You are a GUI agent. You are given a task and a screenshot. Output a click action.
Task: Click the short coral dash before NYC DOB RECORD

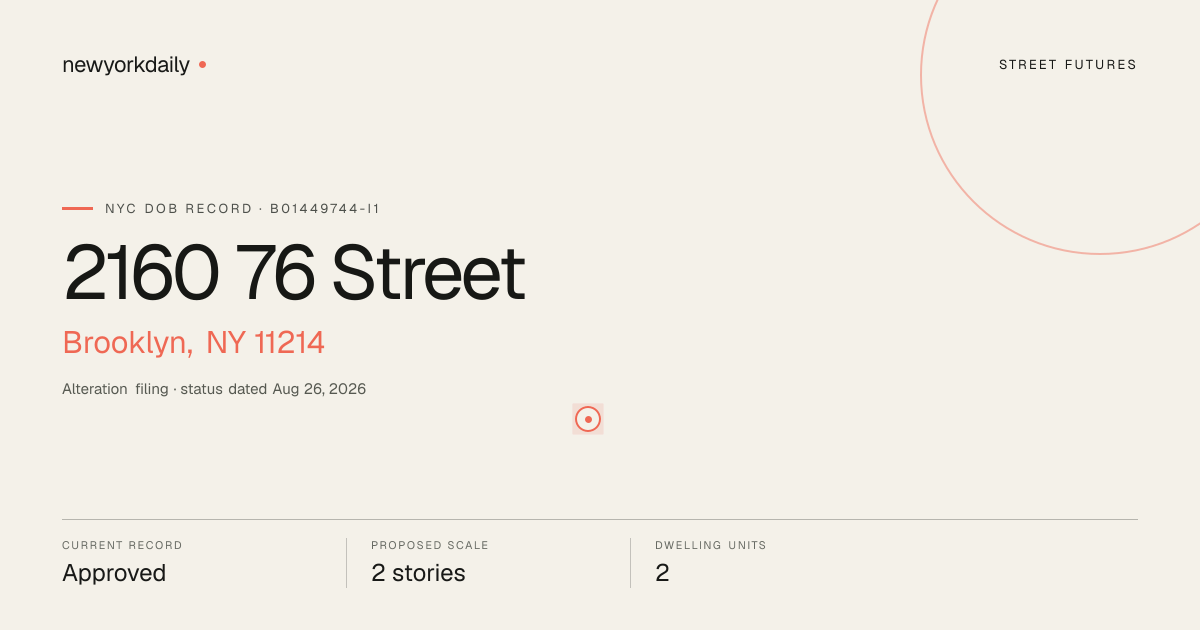click(77, 209)
